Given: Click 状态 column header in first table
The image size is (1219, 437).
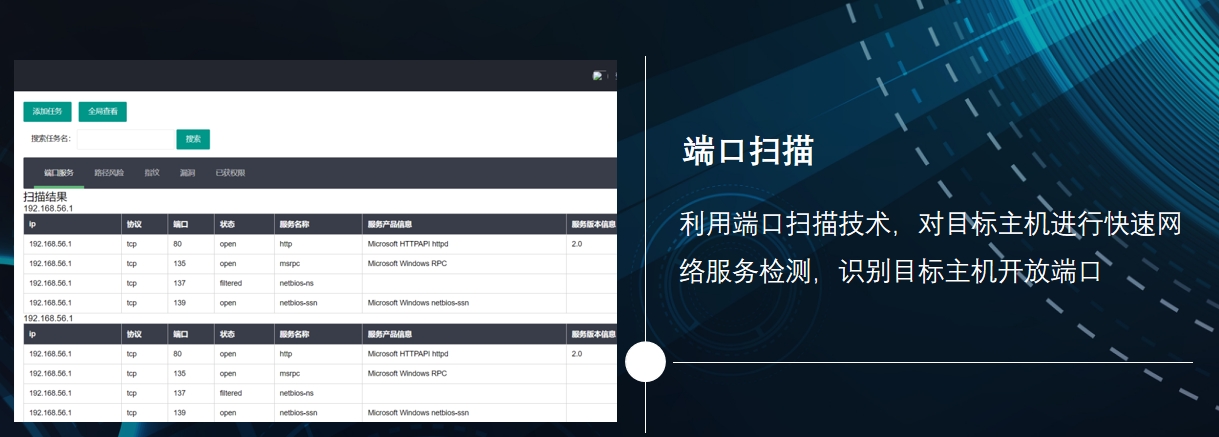Looking at the screenshot, I should 227,224.
